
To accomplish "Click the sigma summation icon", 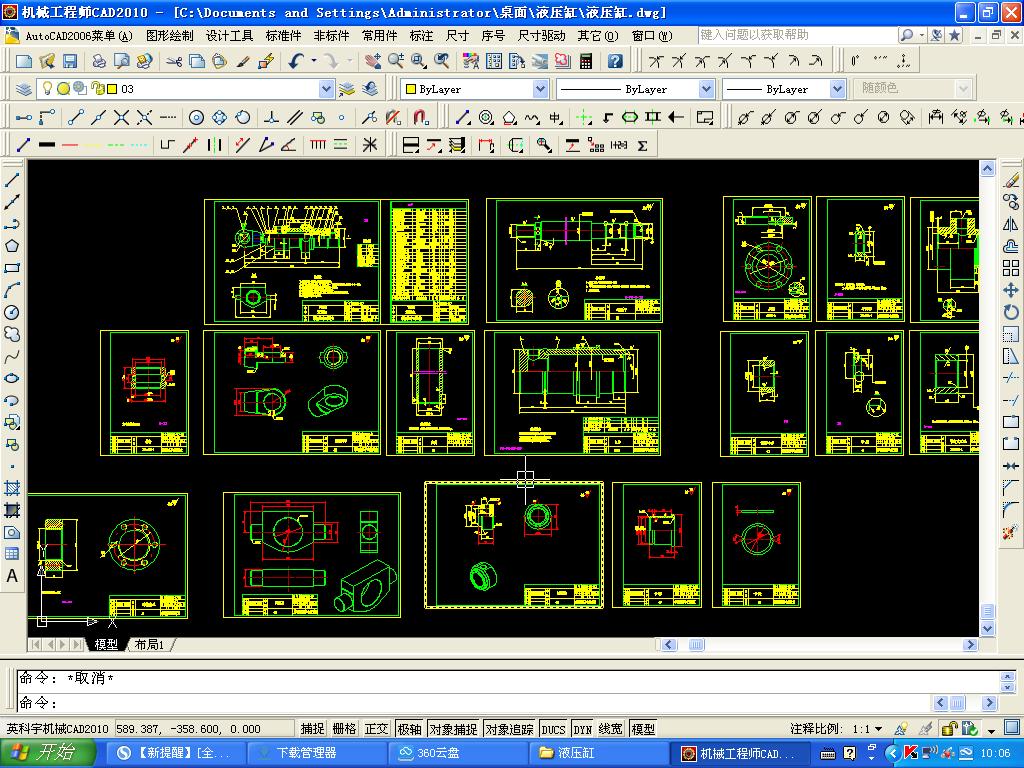I will point(643,145).
